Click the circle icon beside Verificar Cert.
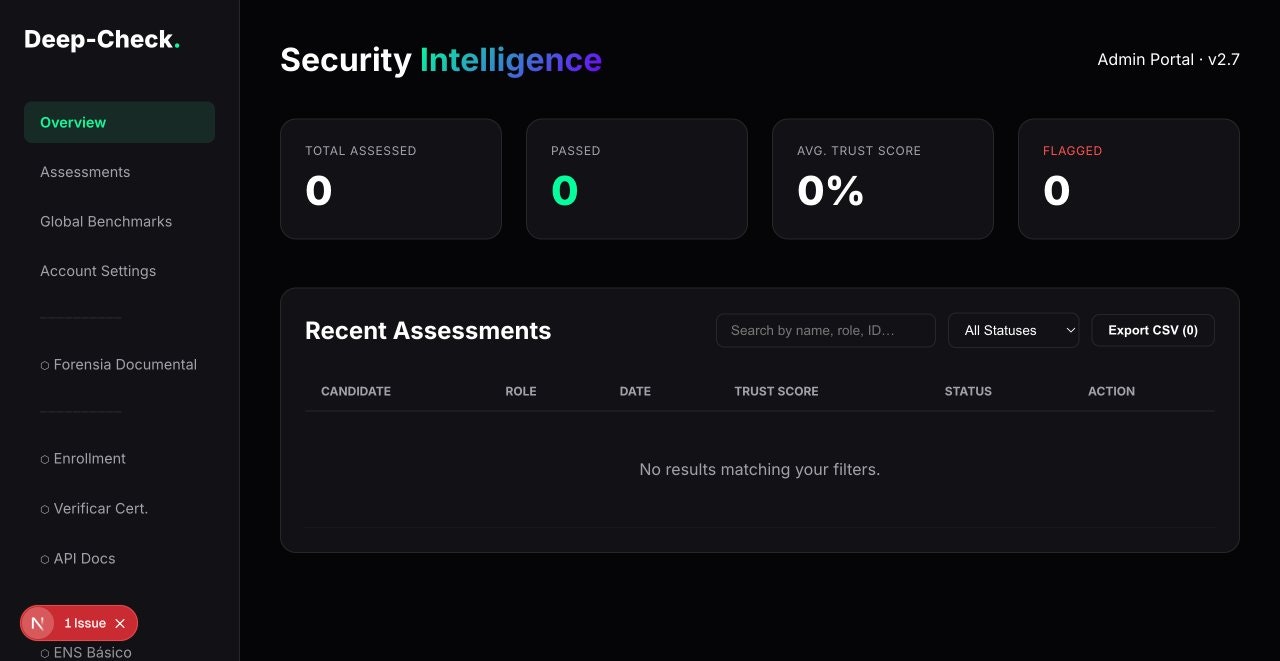This screenshot has width=1280, height=661. pos(44,508)
